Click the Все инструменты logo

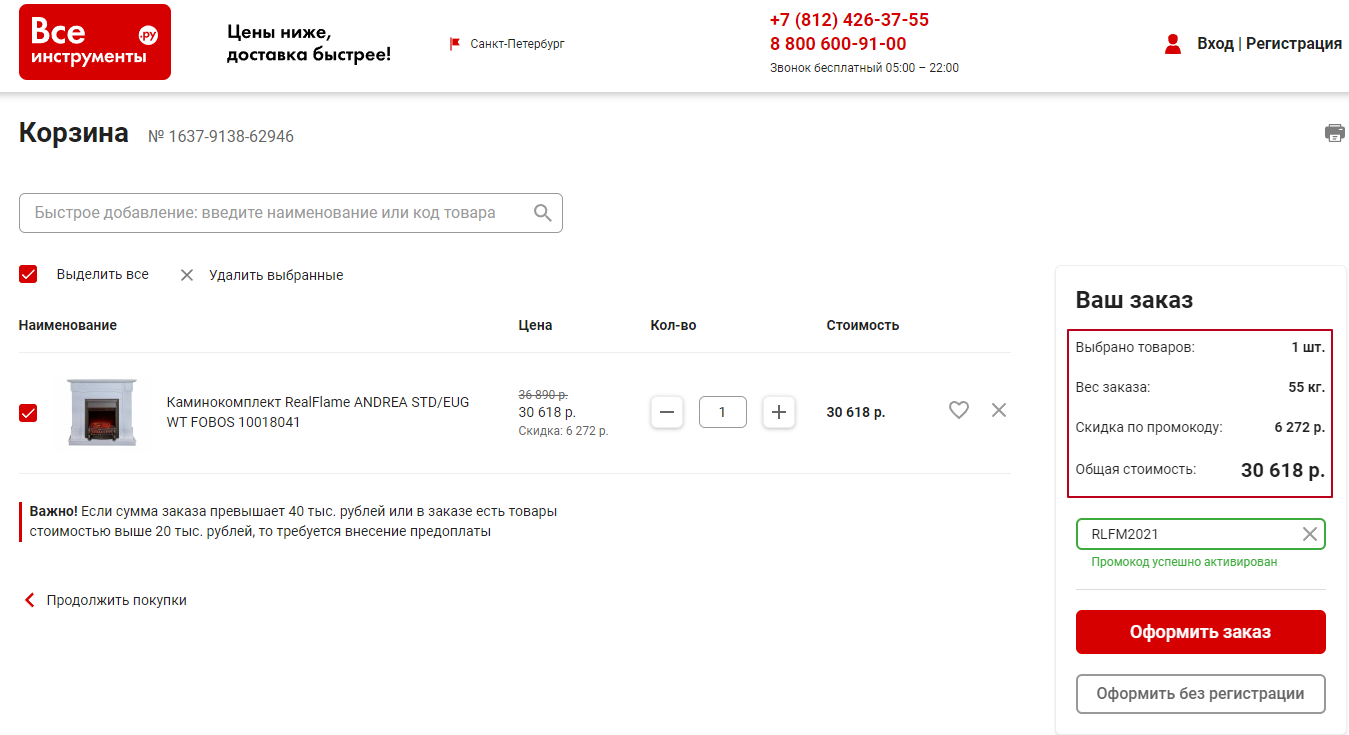95,42
